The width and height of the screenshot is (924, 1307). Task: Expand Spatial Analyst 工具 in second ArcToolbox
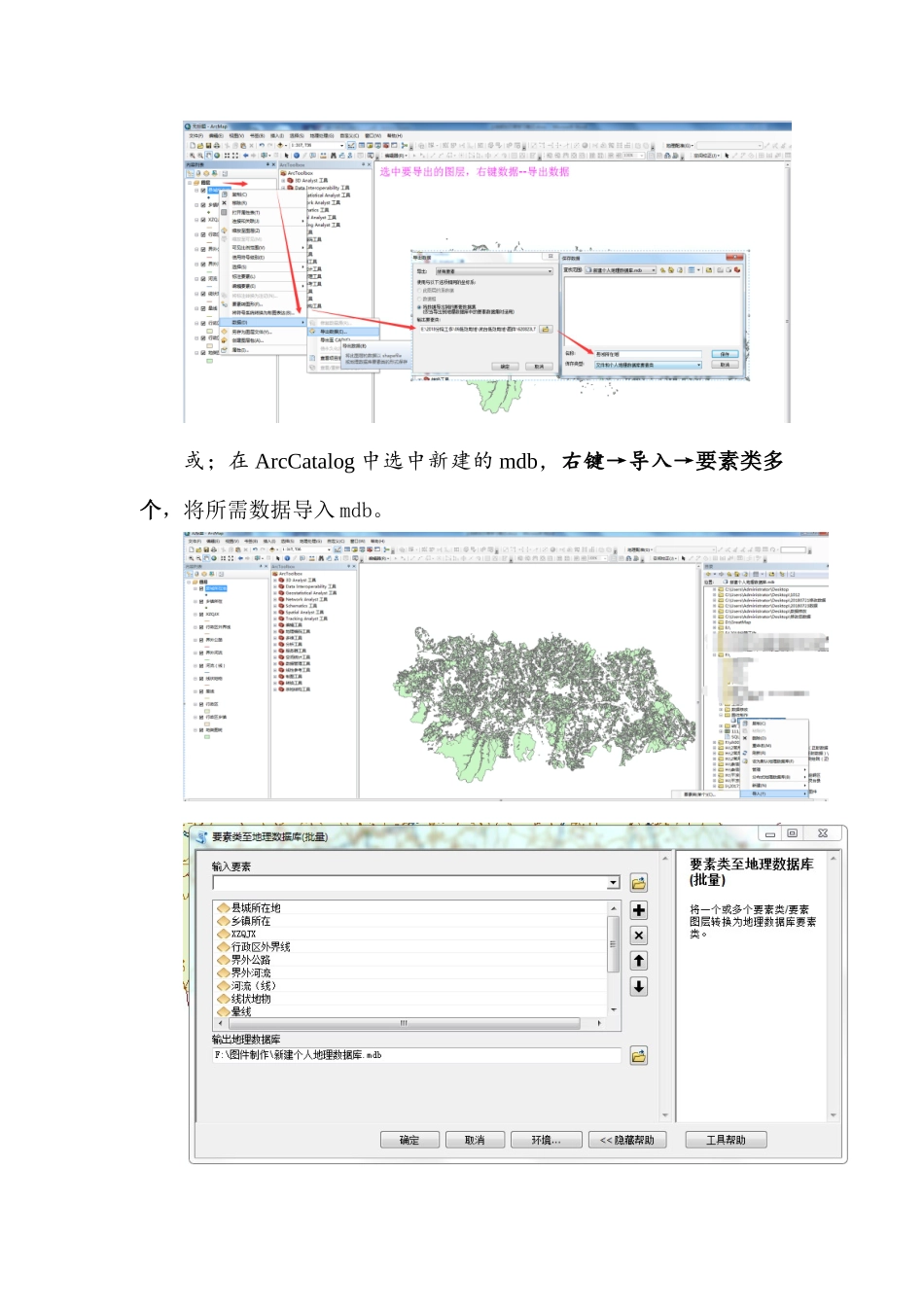tap(275, 612)
